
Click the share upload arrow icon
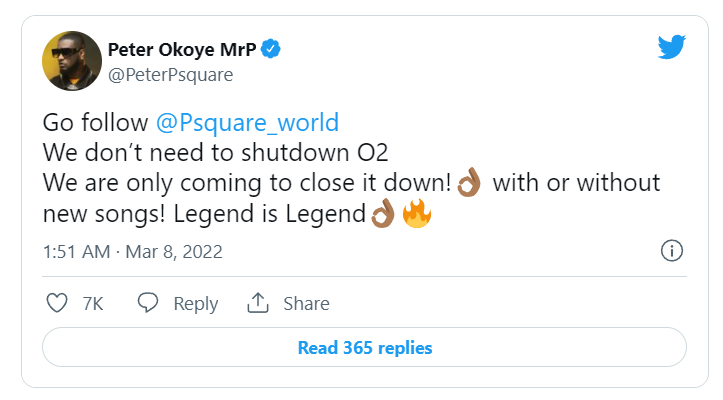coord(258,303)
